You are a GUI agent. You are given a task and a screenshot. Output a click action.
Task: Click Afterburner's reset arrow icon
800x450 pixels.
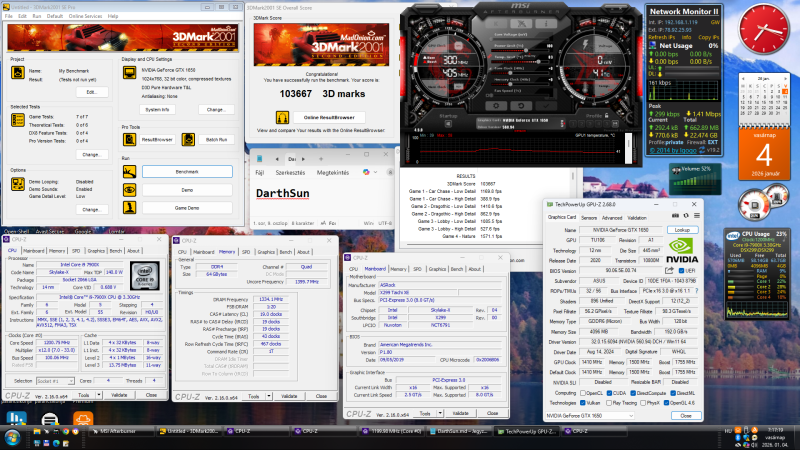pyautogui.click(x=521, y=106)
